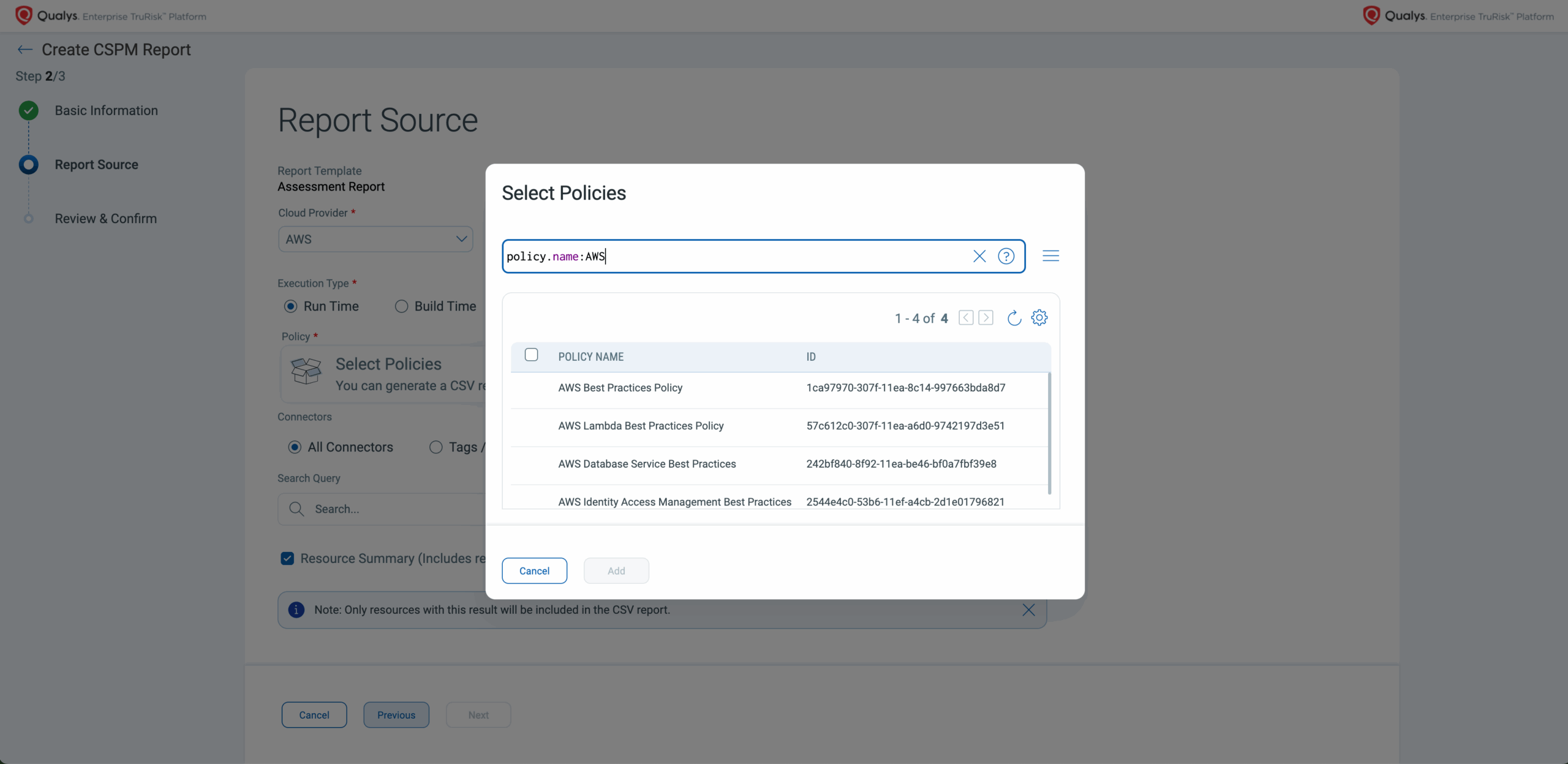Click the Qualys logo at top right
Viewport: 1568px width, 764px height.
(1458, 15)
